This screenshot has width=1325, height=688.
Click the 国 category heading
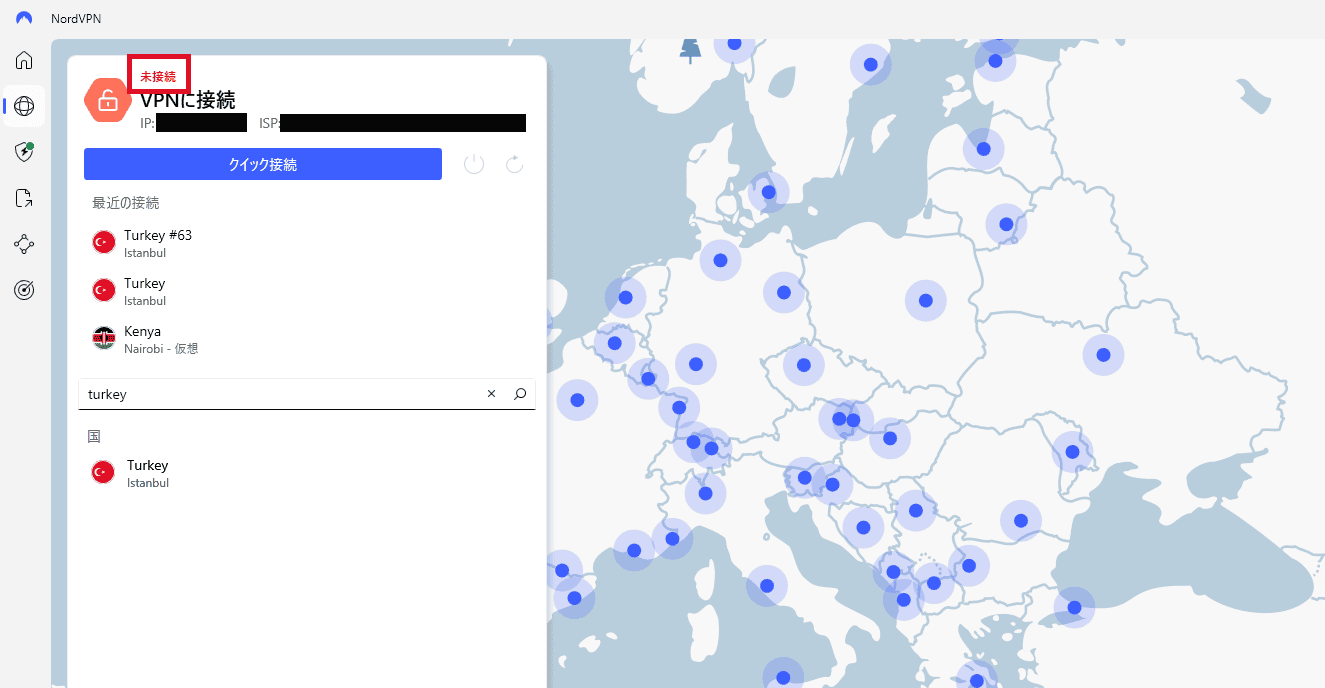(x=94, y=437)
